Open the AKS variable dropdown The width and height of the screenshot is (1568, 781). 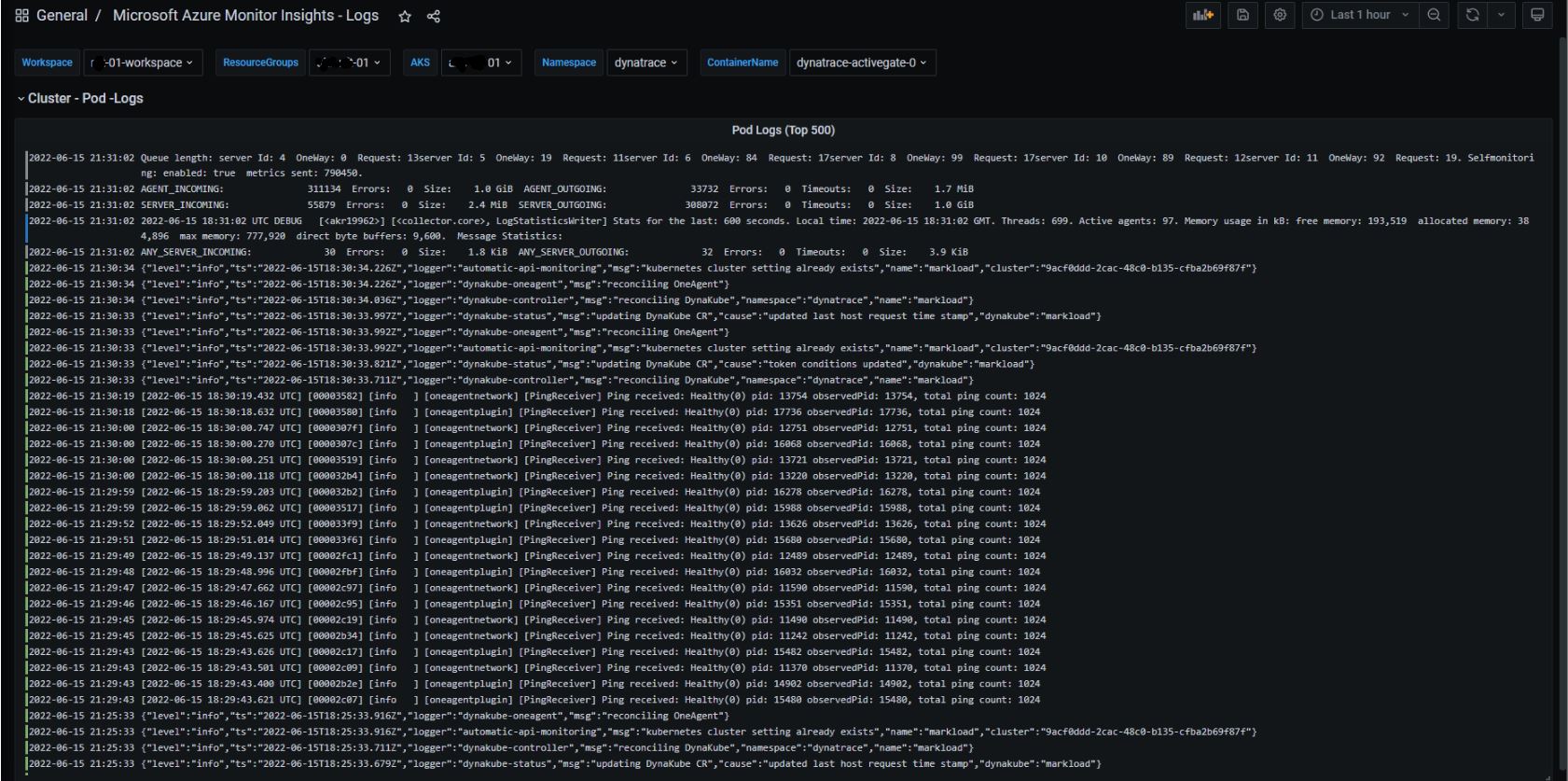click(481, 63)
